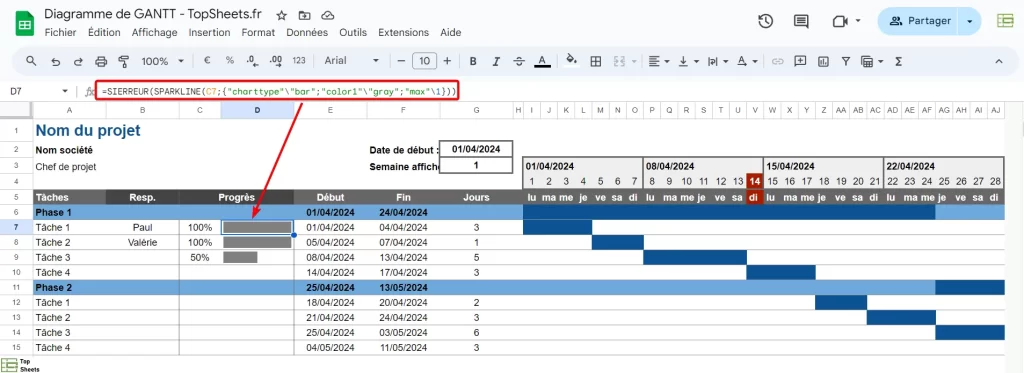Open the version history clock icon
1024x373 pixels.
point(765,21)
